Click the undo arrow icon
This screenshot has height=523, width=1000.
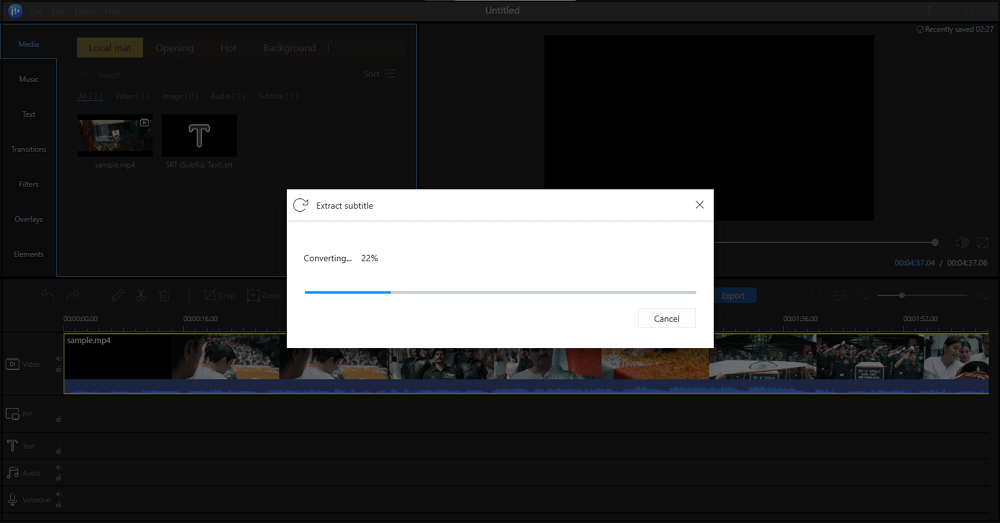[x=47, y=295]
